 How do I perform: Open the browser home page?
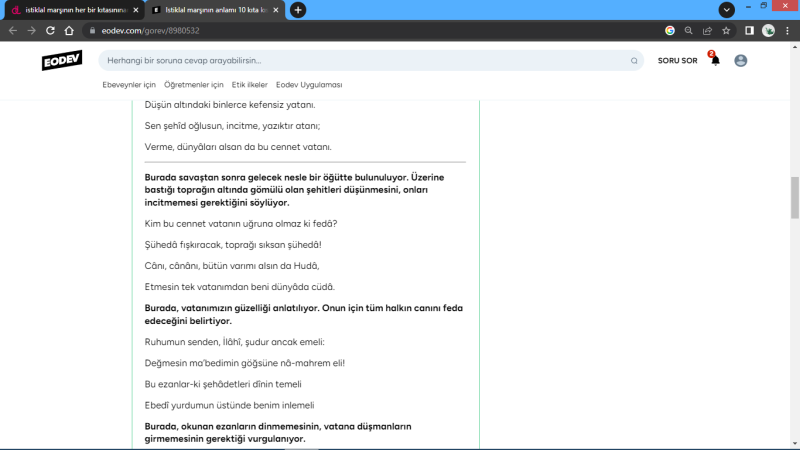point(69,31)
